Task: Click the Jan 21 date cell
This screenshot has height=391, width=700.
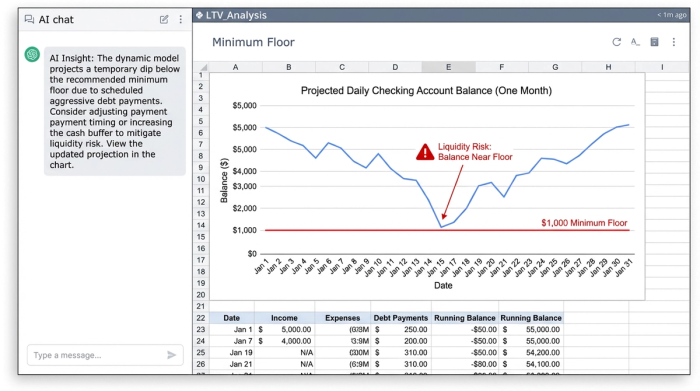Action: click(232, 364)
